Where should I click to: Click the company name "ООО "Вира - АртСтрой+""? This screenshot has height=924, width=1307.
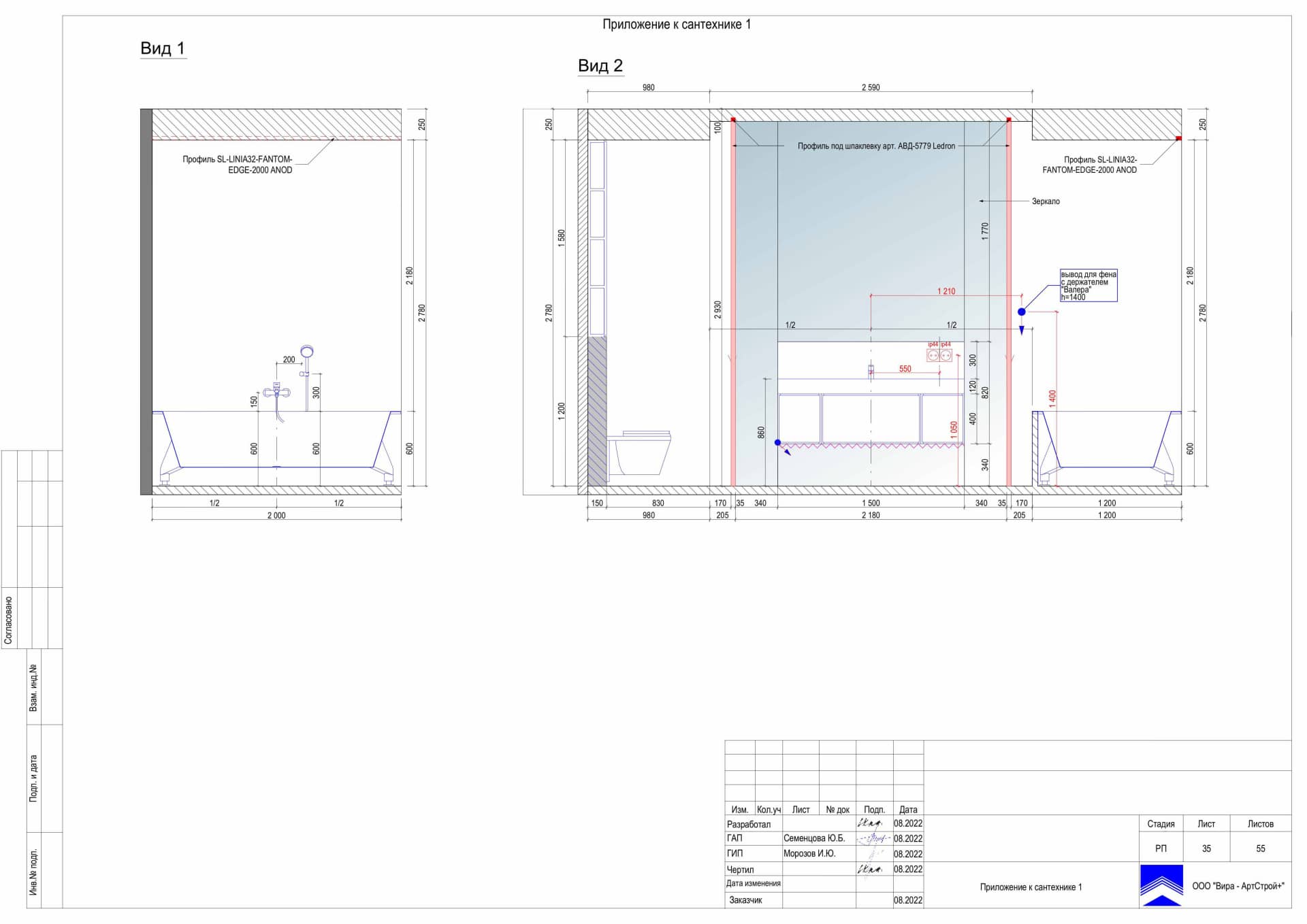(1238, 886)
